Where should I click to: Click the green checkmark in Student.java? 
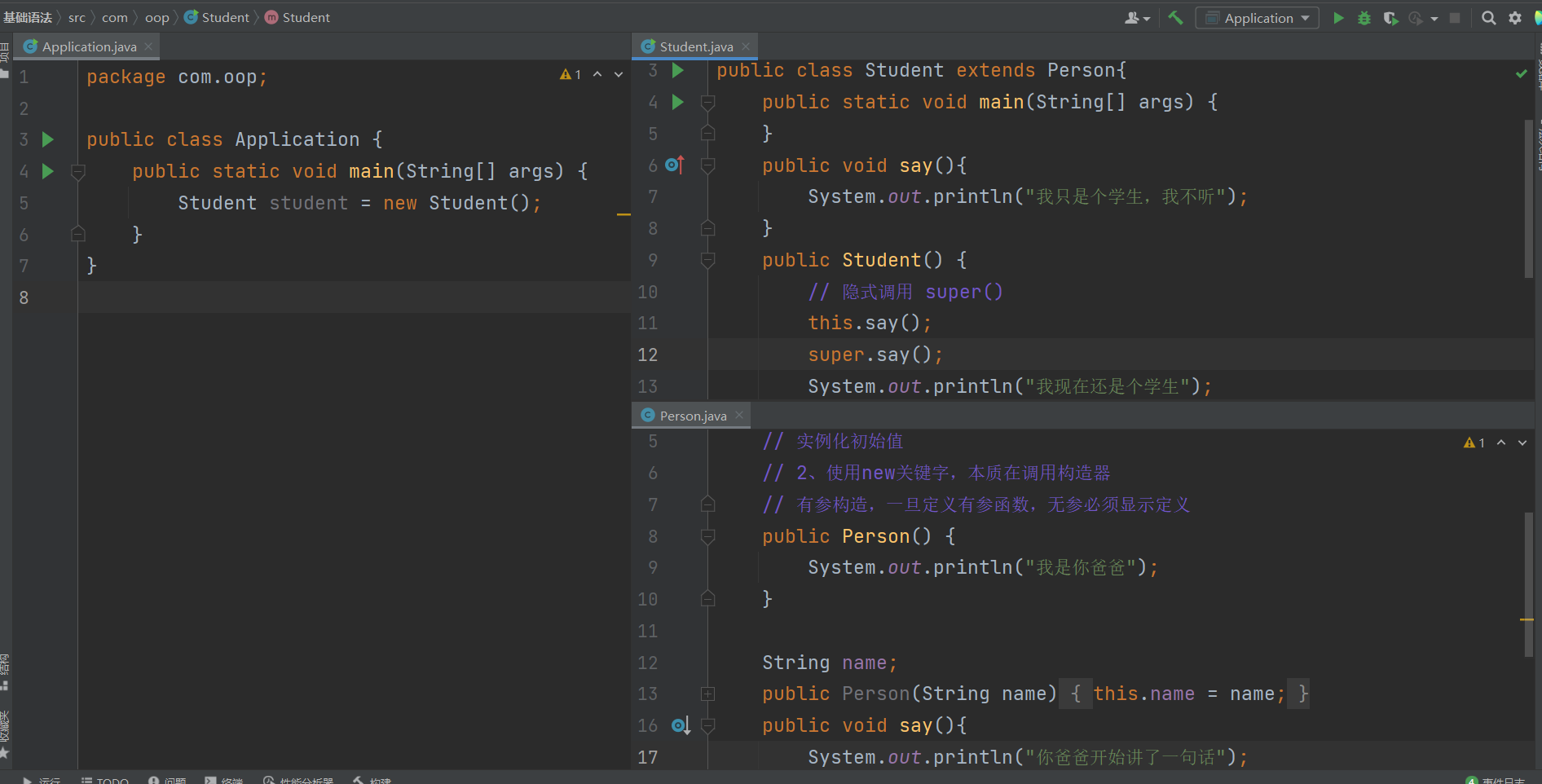pyautogui.click(x=1521, y=73)
